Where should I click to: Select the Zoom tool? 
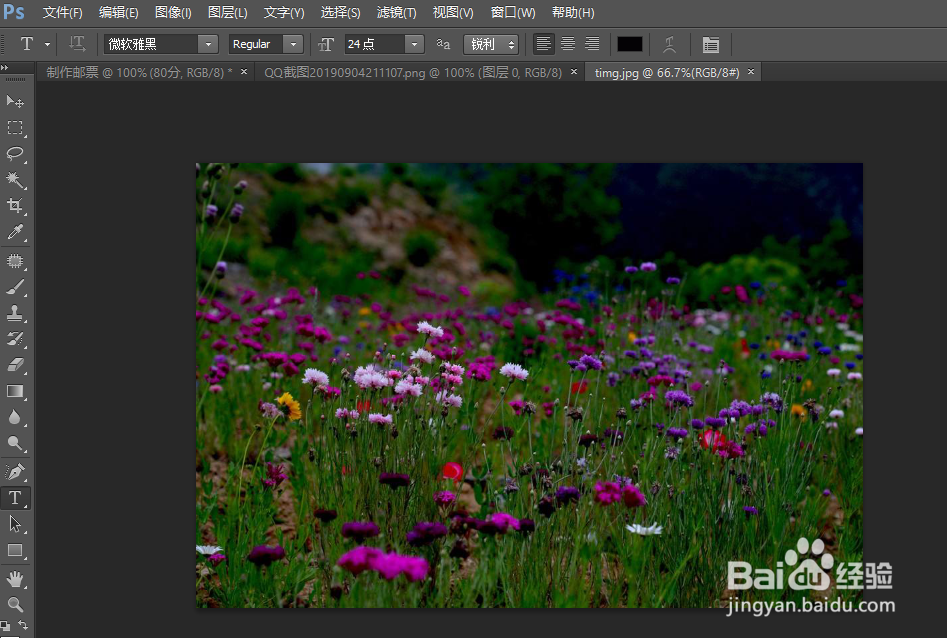(15, 604)
